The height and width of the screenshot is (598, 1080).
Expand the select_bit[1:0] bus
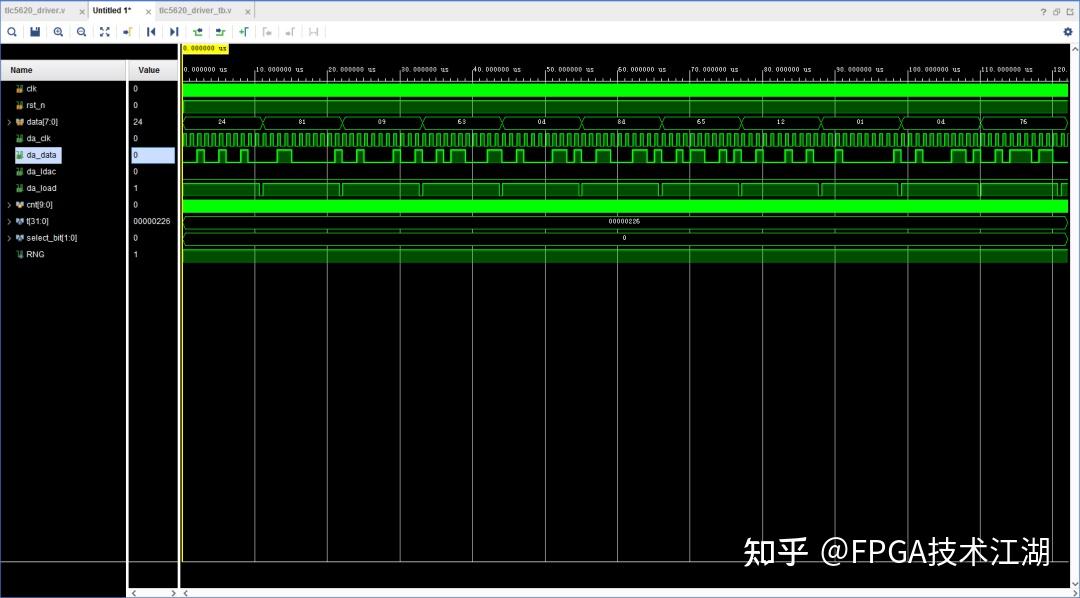coord(9,238)
